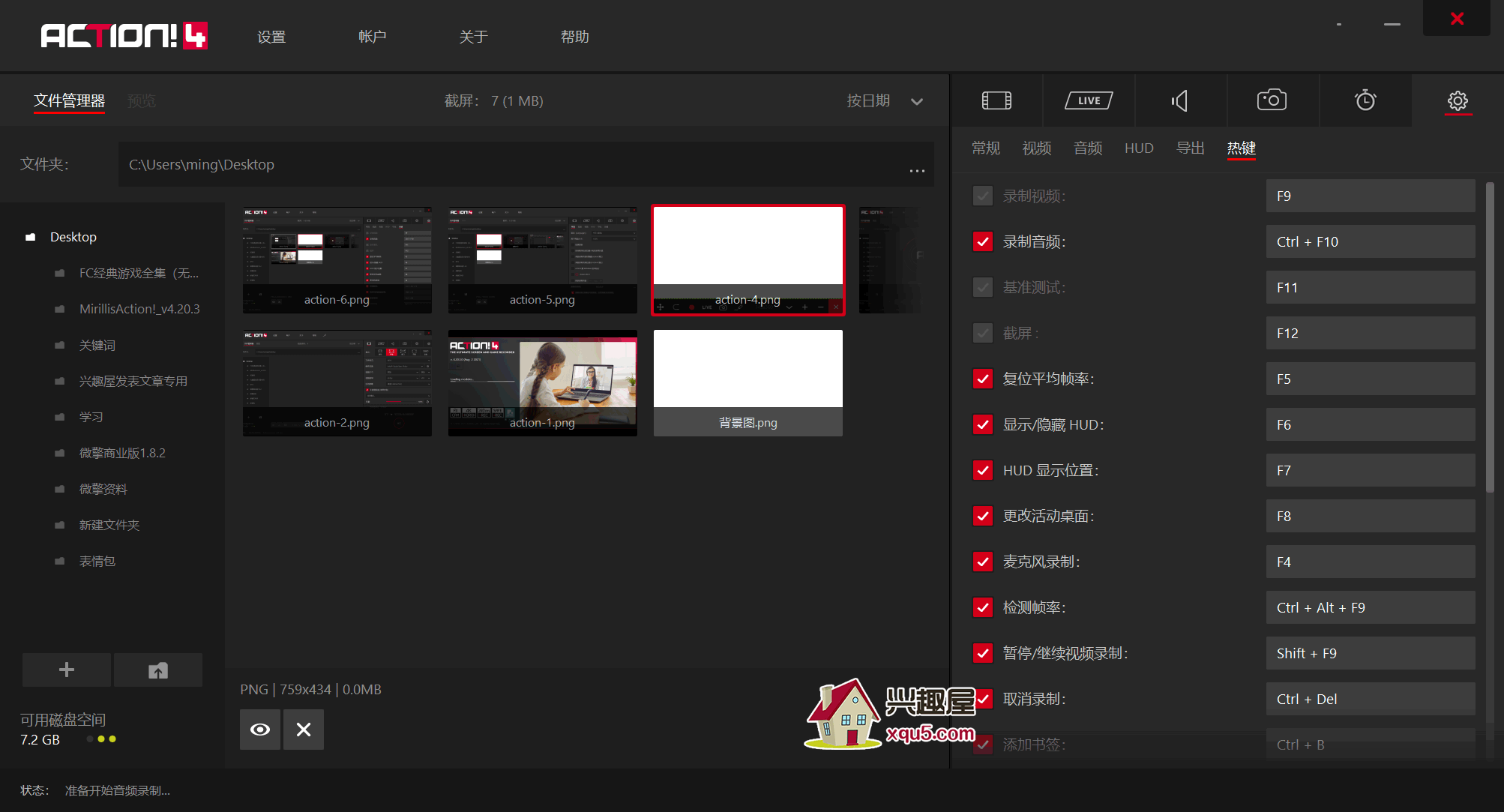This screenshot has height=812, width=1504.
Task: Toggle the 暂停/继续视频录制 checkbox
Action: (x=983, y=653)
